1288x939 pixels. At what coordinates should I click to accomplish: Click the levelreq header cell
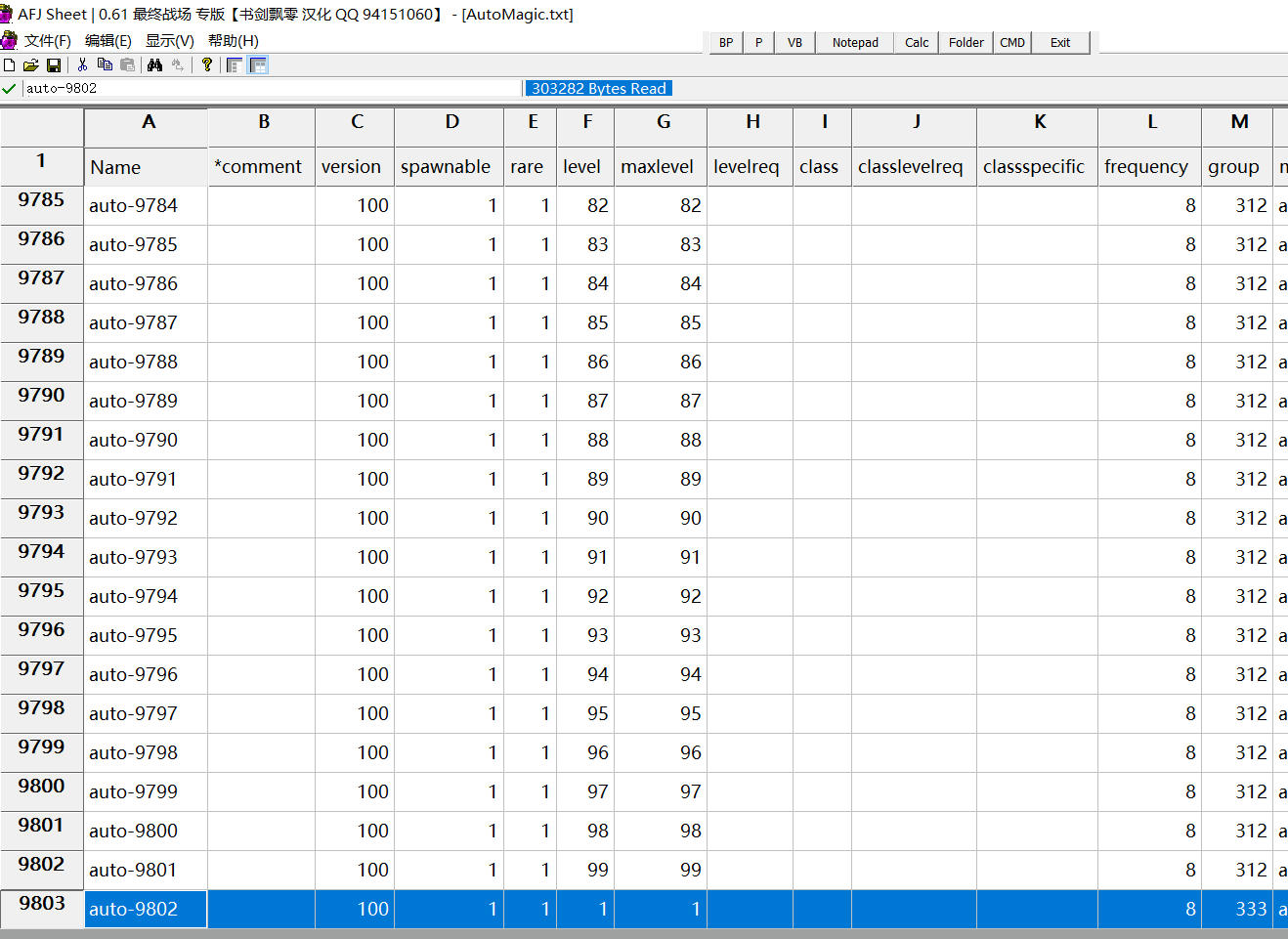coord(750,167)
